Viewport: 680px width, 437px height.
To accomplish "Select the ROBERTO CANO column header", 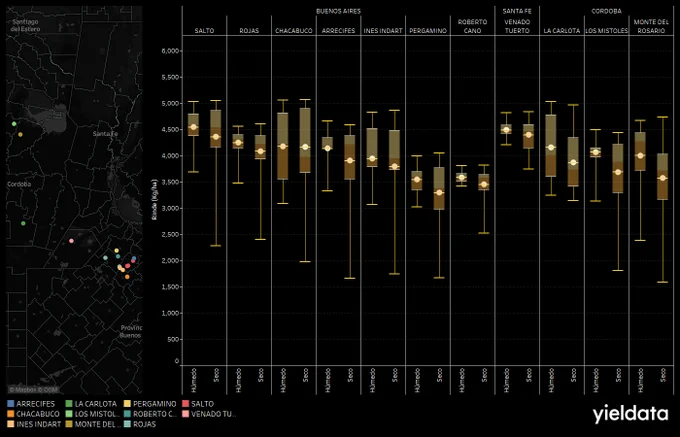I will point(472,26).
